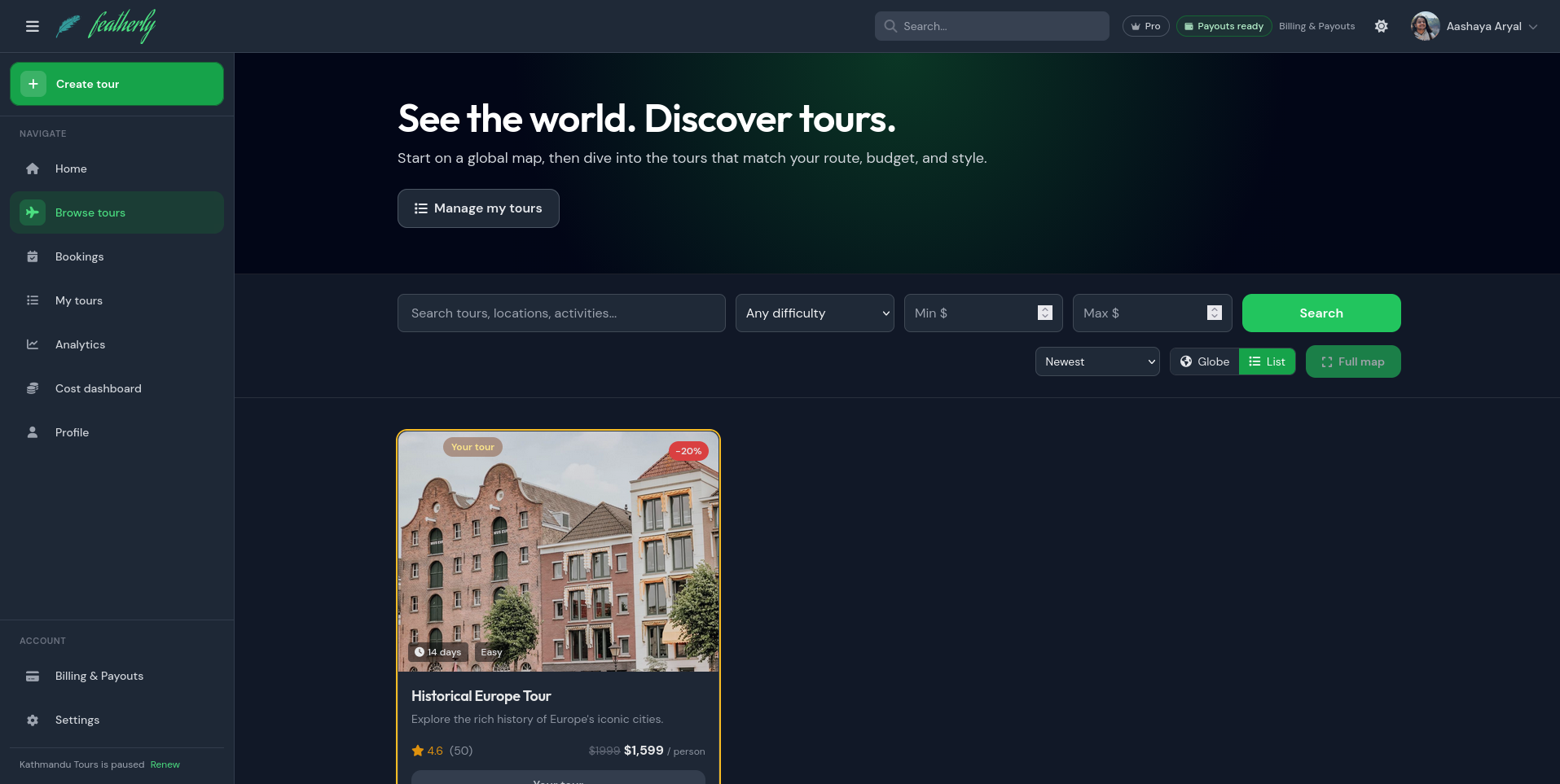Click the Easy difficulty badge
Screen dimensions: 1560x784
pyautogui.click(x=491, y=652)
